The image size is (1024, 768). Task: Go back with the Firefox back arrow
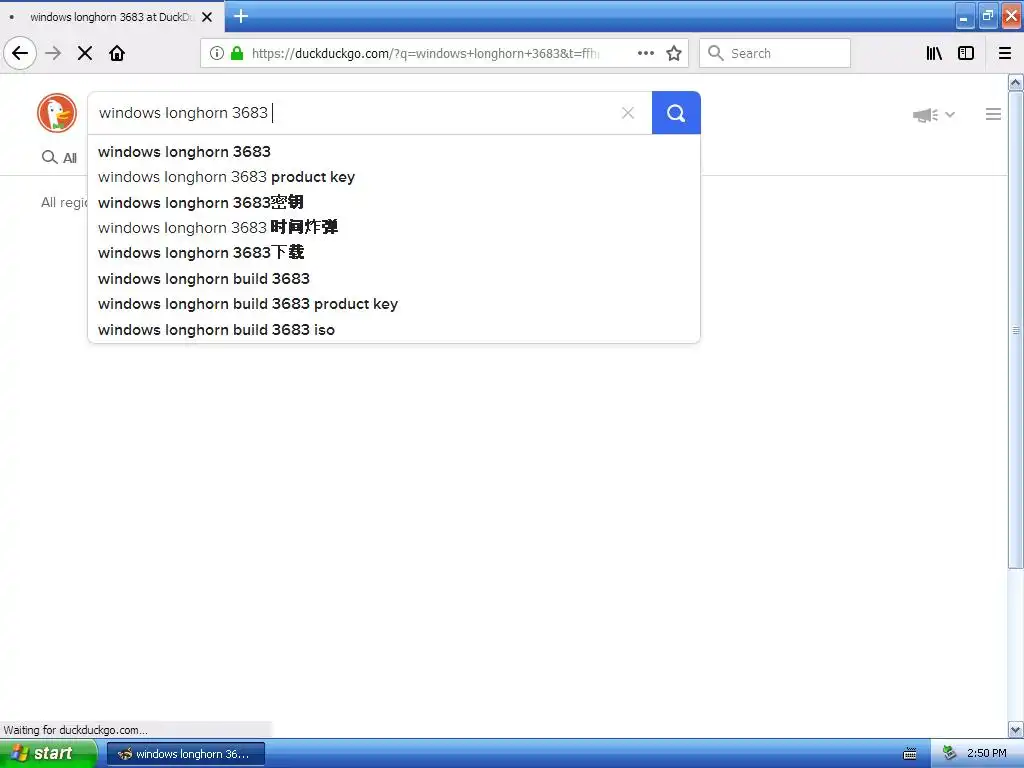click(20, 54)
